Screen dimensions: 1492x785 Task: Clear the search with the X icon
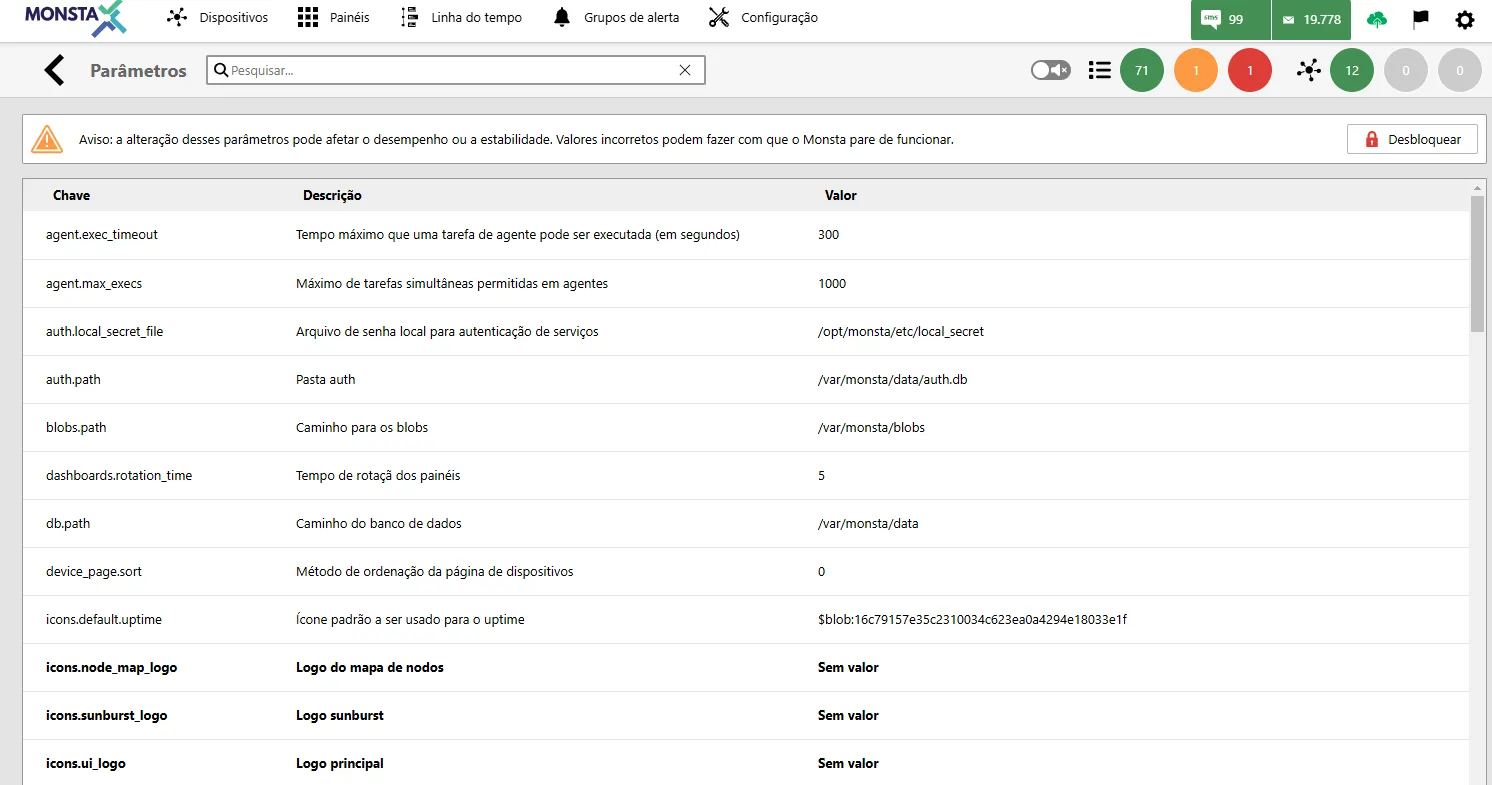685,70
